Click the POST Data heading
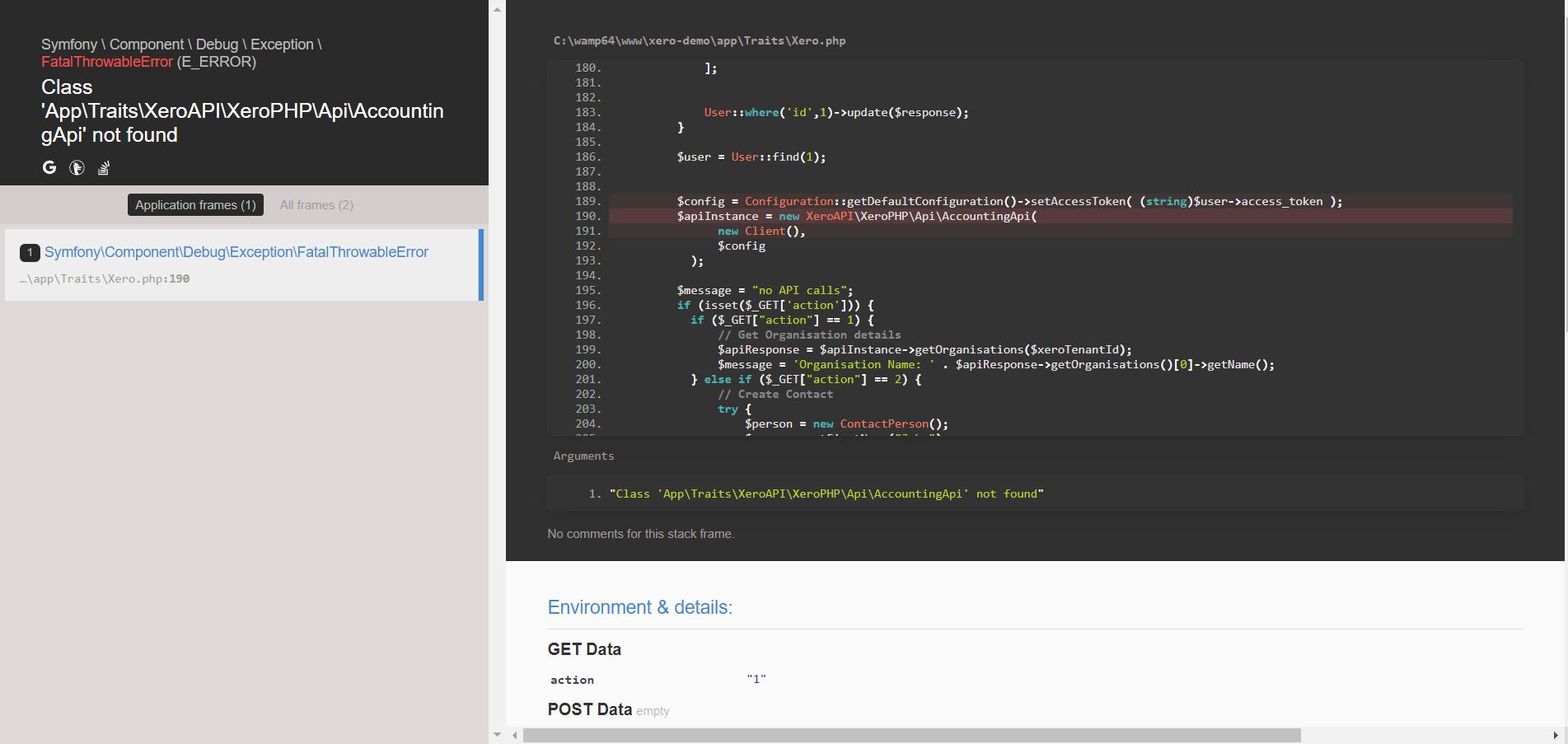 coord(590,709)
